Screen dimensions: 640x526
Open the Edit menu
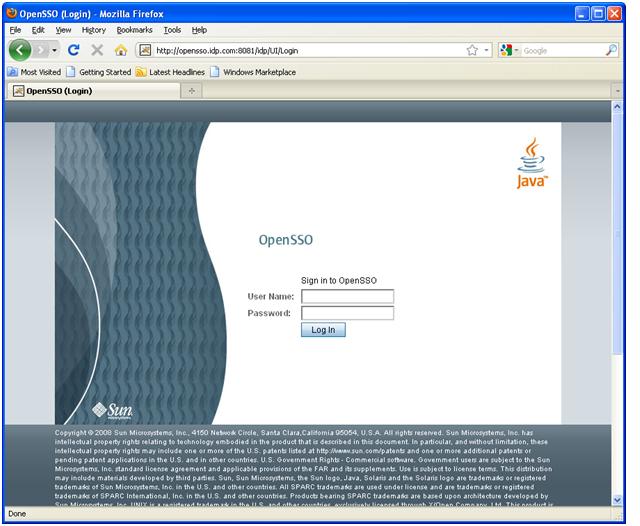38,30
